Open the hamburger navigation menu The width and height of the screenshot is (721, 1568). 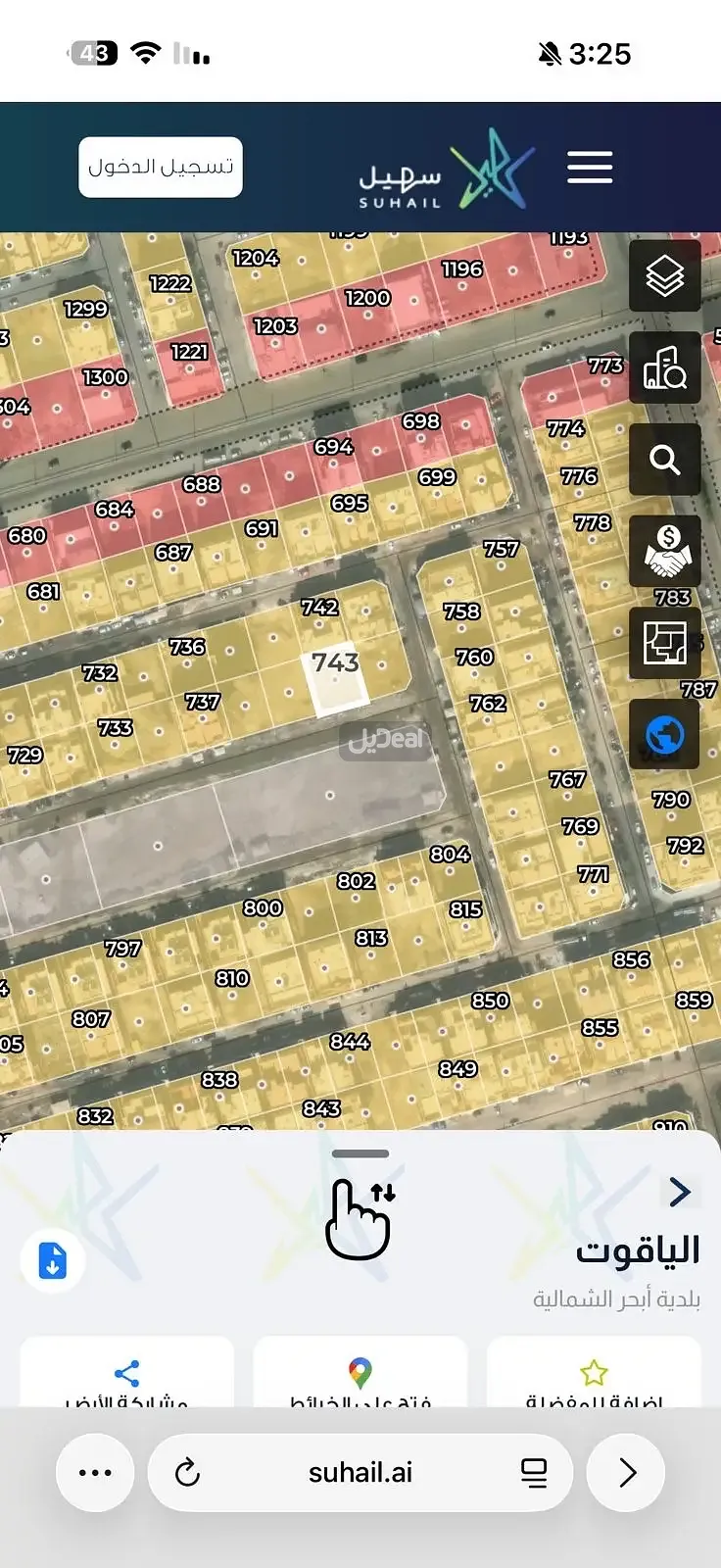(x=590, y=168)
